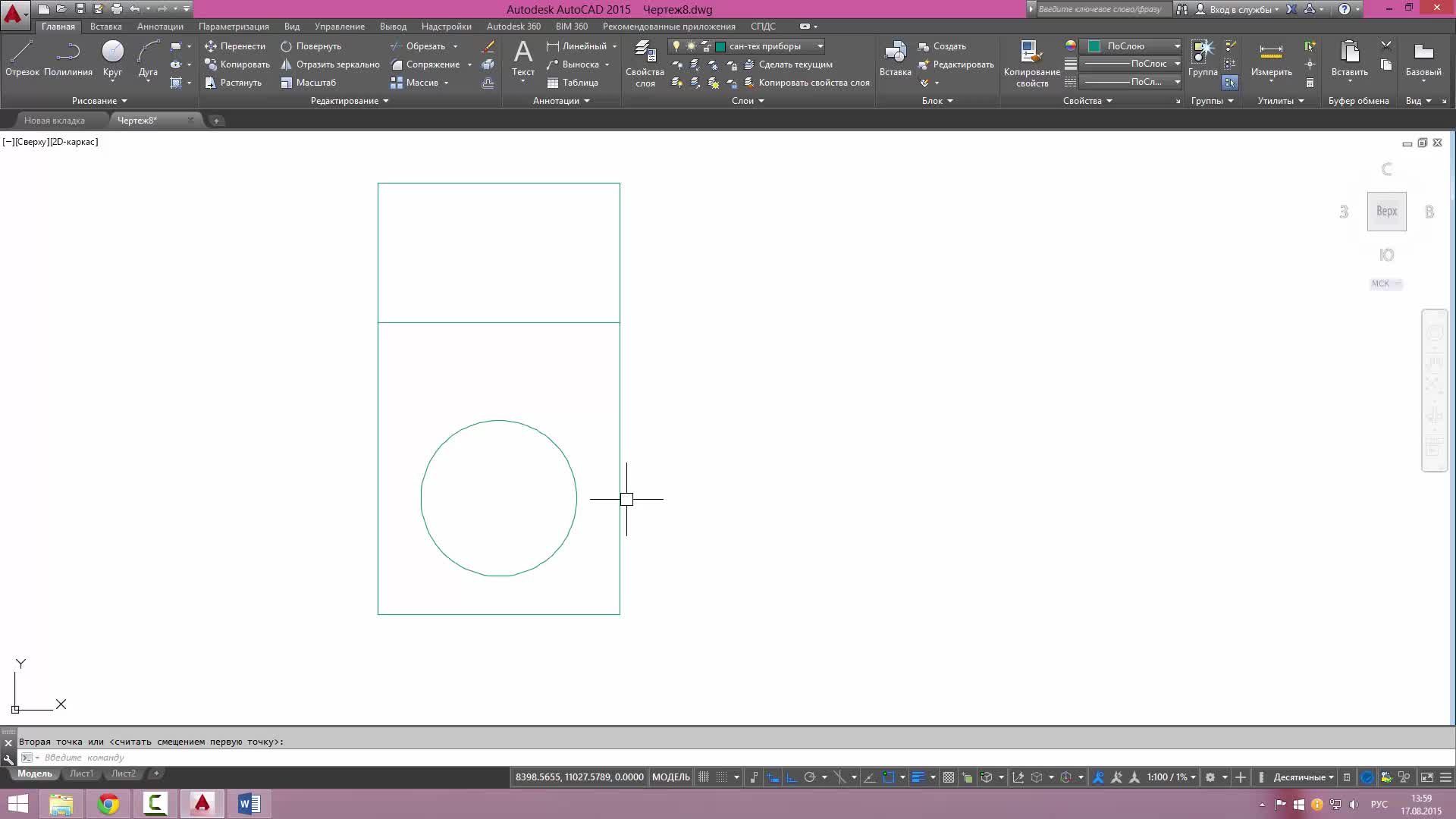Click the Копировать copy tool
This screenshot has width=1456, height=819.
237,64
